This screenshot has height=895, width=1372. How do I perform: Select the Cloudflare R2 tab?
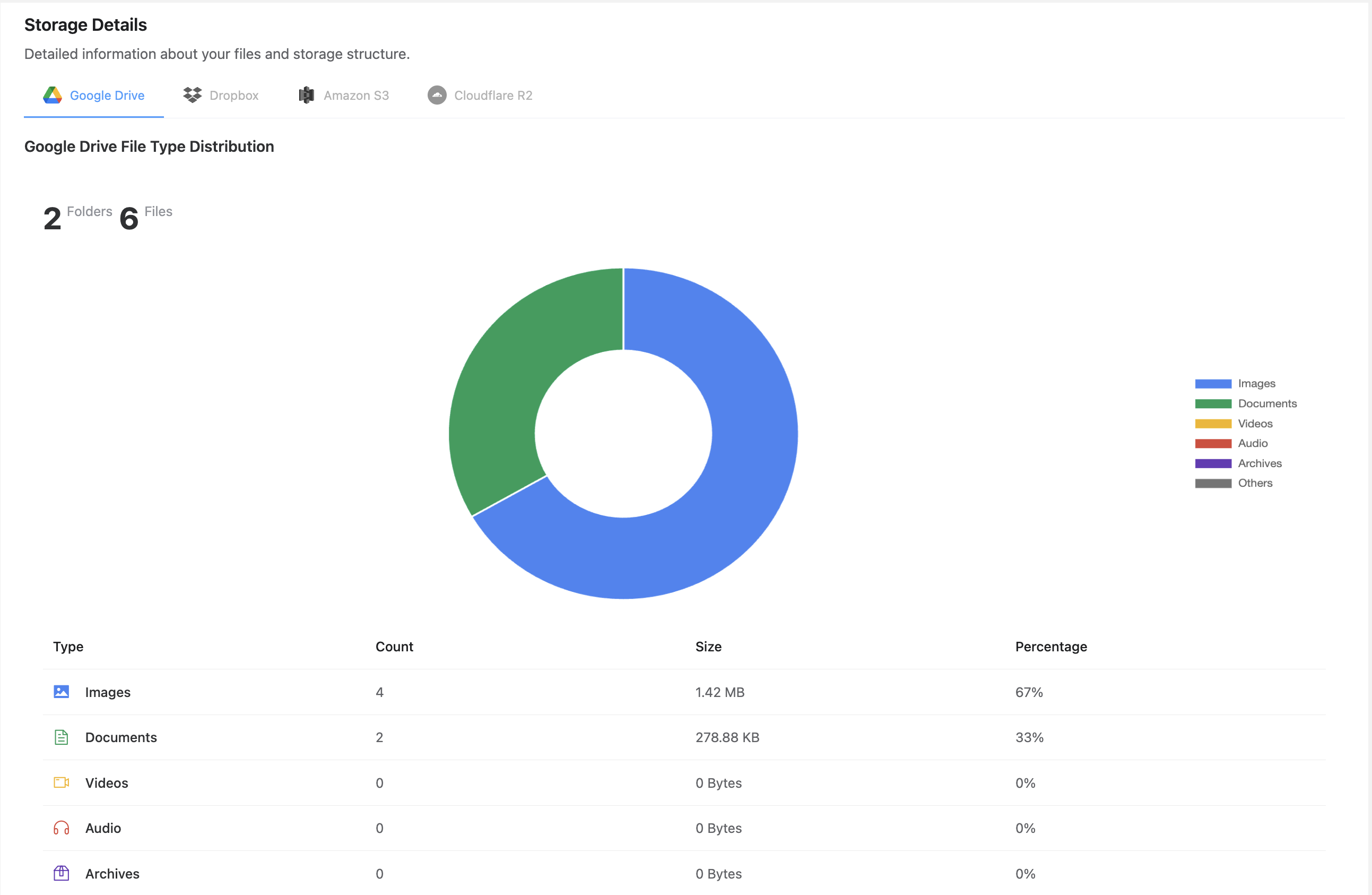point(492,95)
